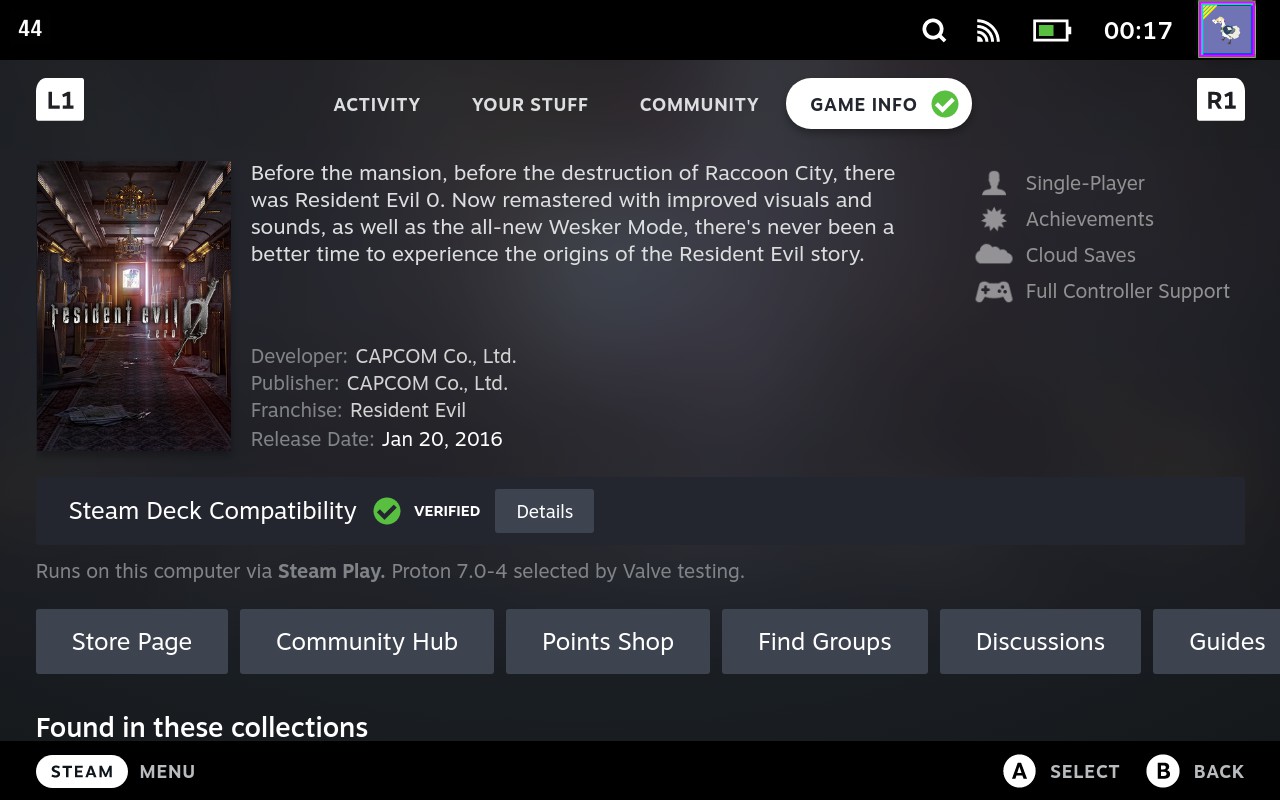
Task: Click the Cloud Saves feature label
Action: [x=1081, y=255]
